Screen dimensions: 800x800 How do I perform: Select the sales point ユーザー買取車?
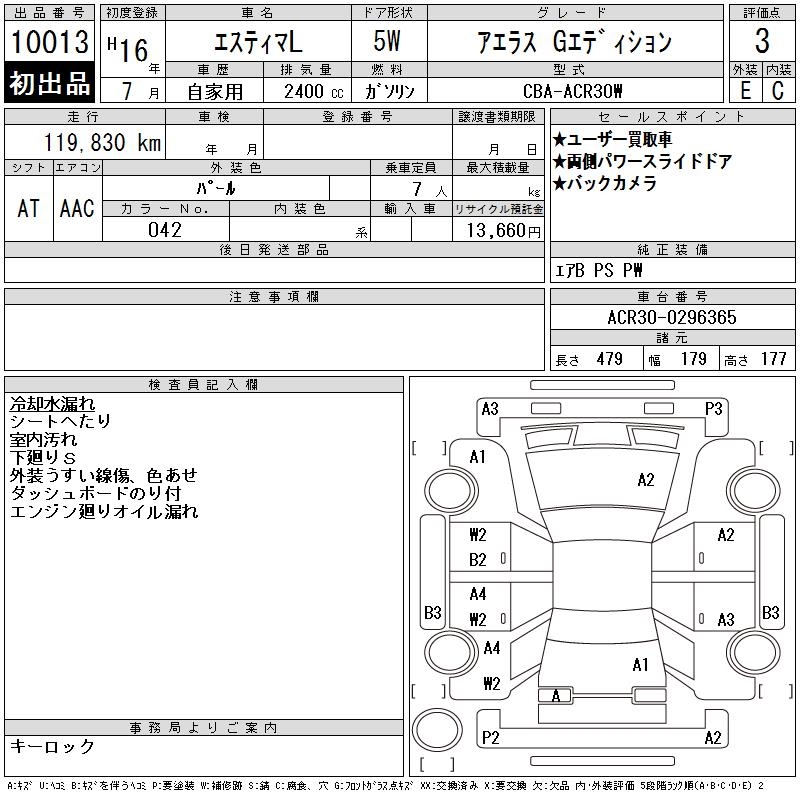612,139
